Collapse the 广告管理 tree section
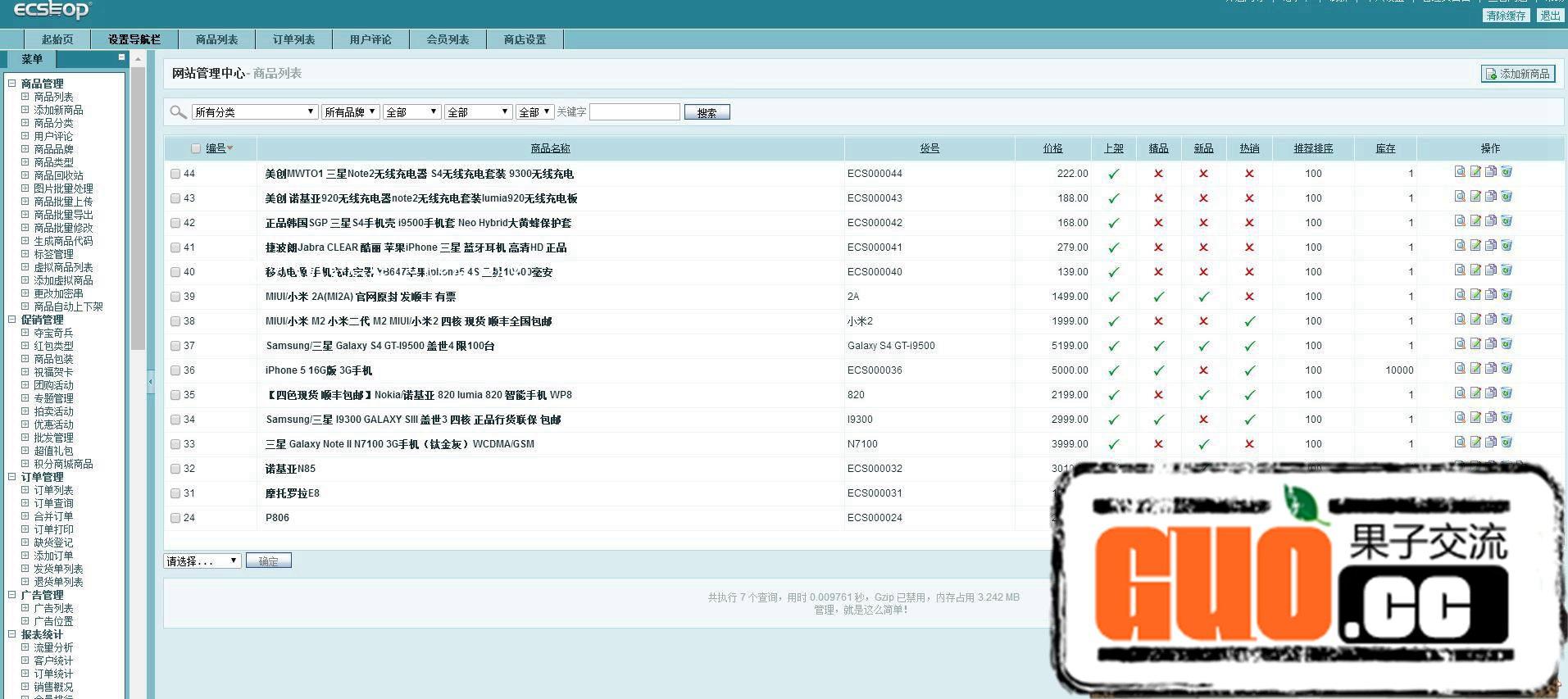 pyautogui.click(x=12, y=594)
